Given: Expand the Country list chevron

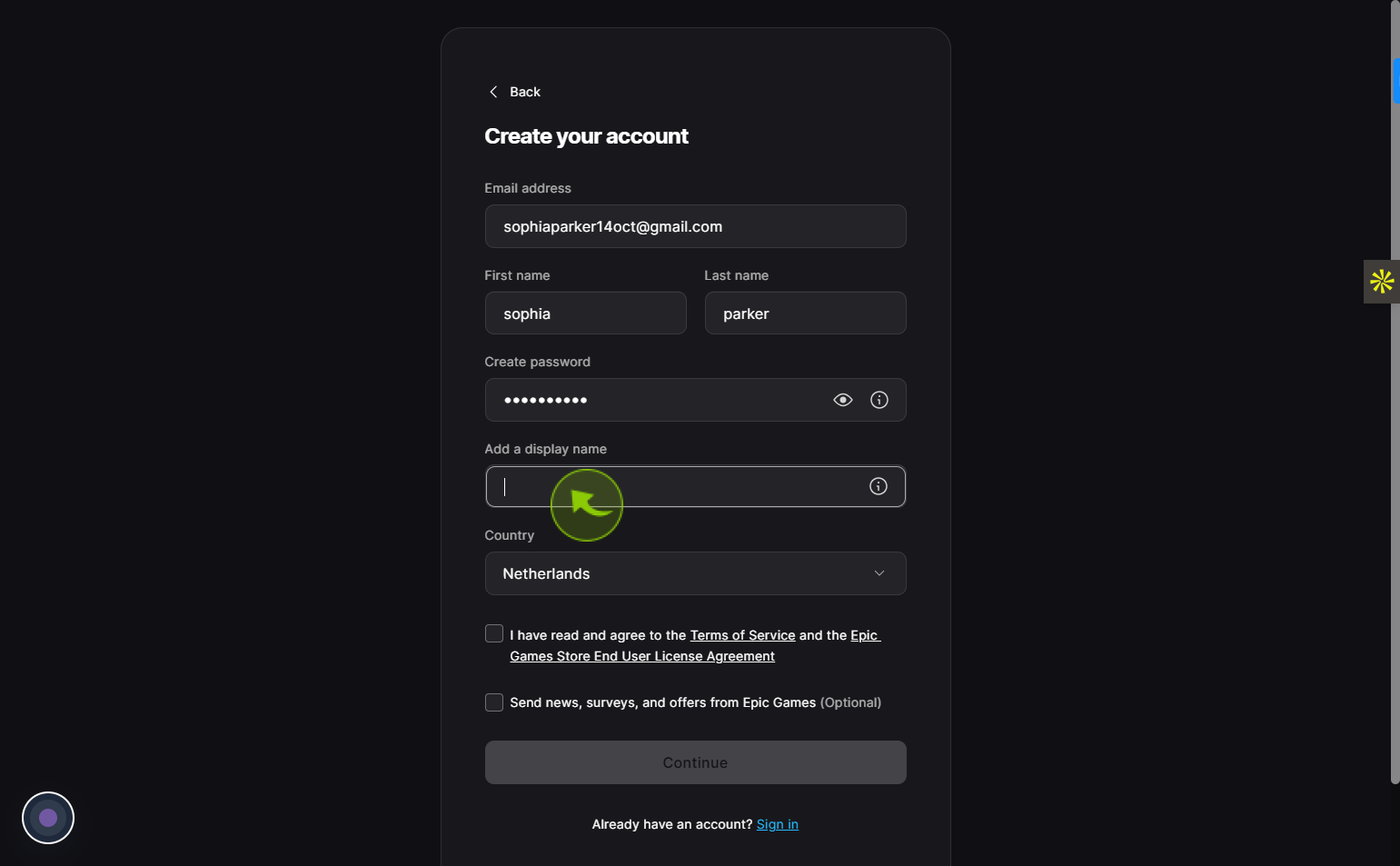Looking at the screenshot, I should tap(879, 573).
